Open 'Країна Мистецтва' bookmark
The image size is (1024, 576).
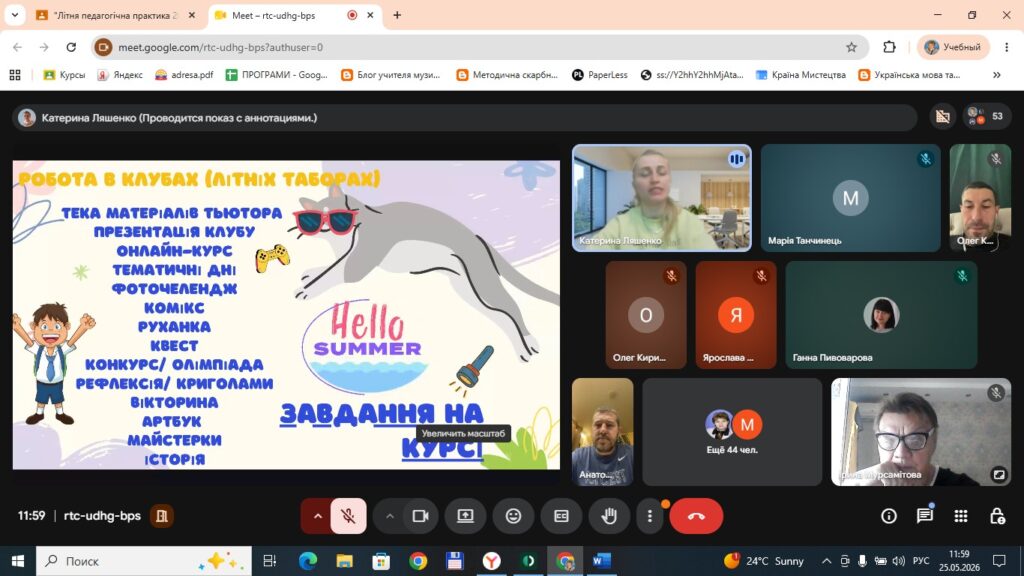pos(801,75)
